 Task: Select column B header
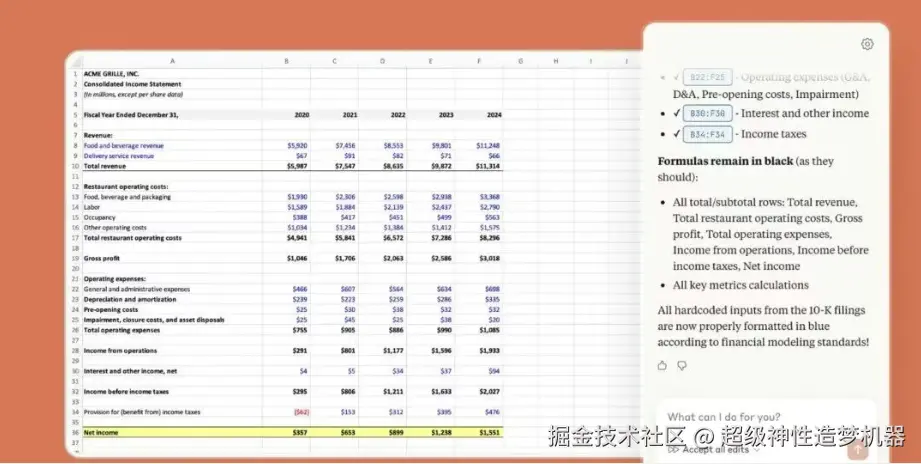coord(286,61)
